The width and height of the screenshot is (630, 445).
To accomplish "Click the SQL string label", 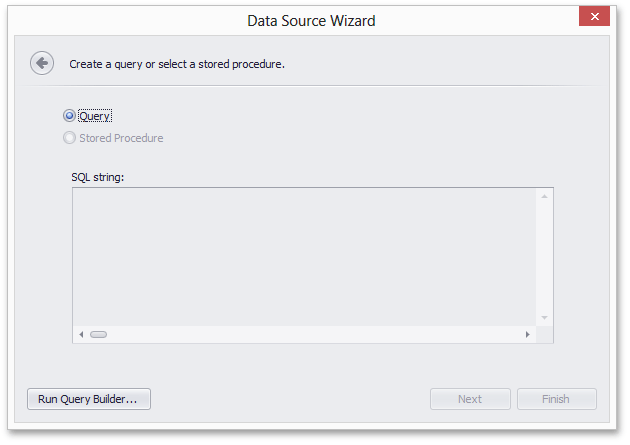I will pos(98,177).
